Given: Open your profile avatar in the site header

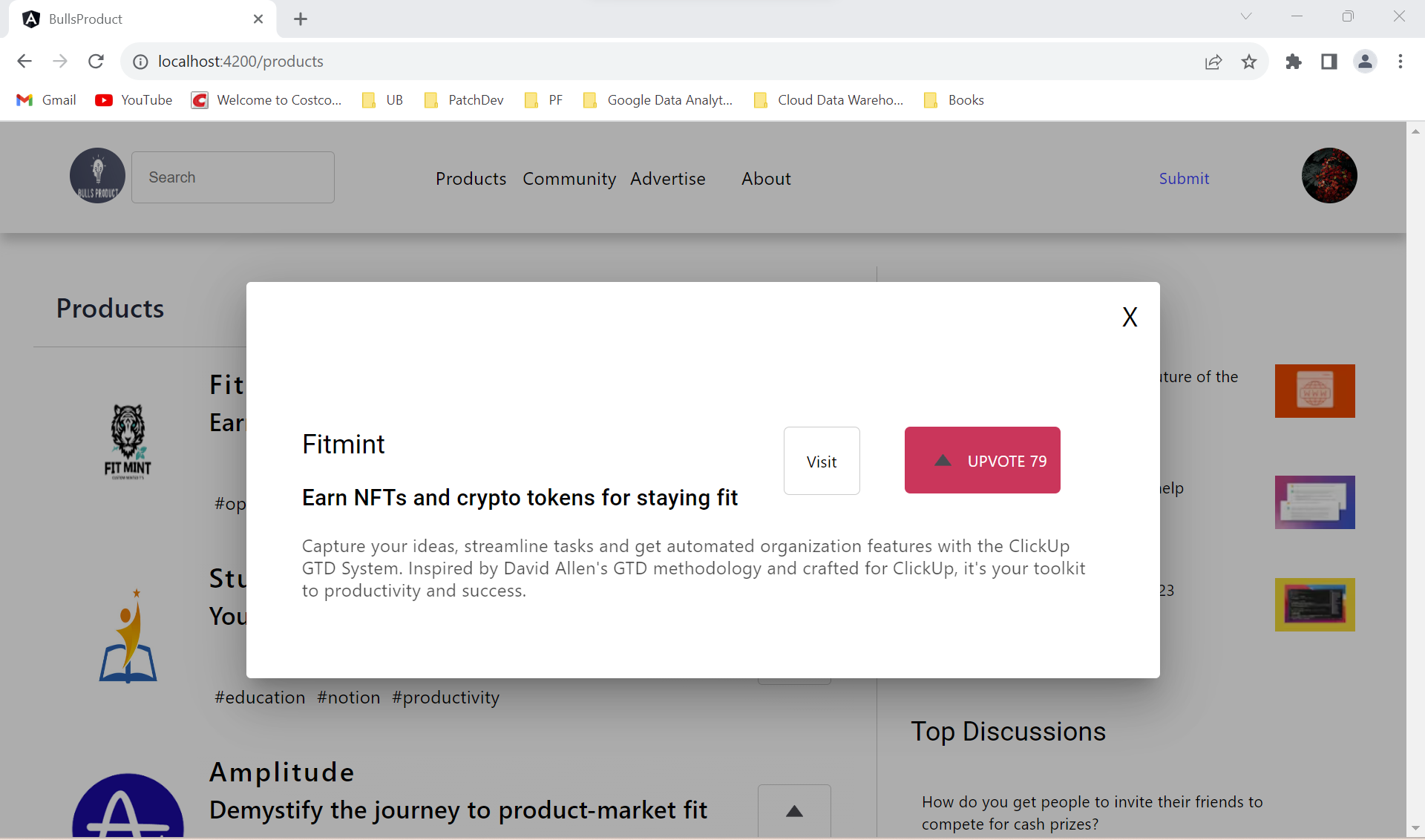Looking at the screenshot, I should point(1329,175).
